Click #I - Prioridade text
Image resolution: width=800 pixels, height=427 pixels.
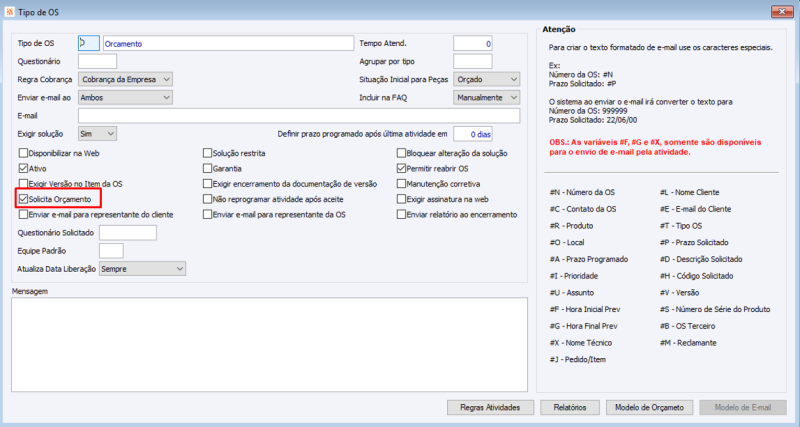tap(573, 276)
